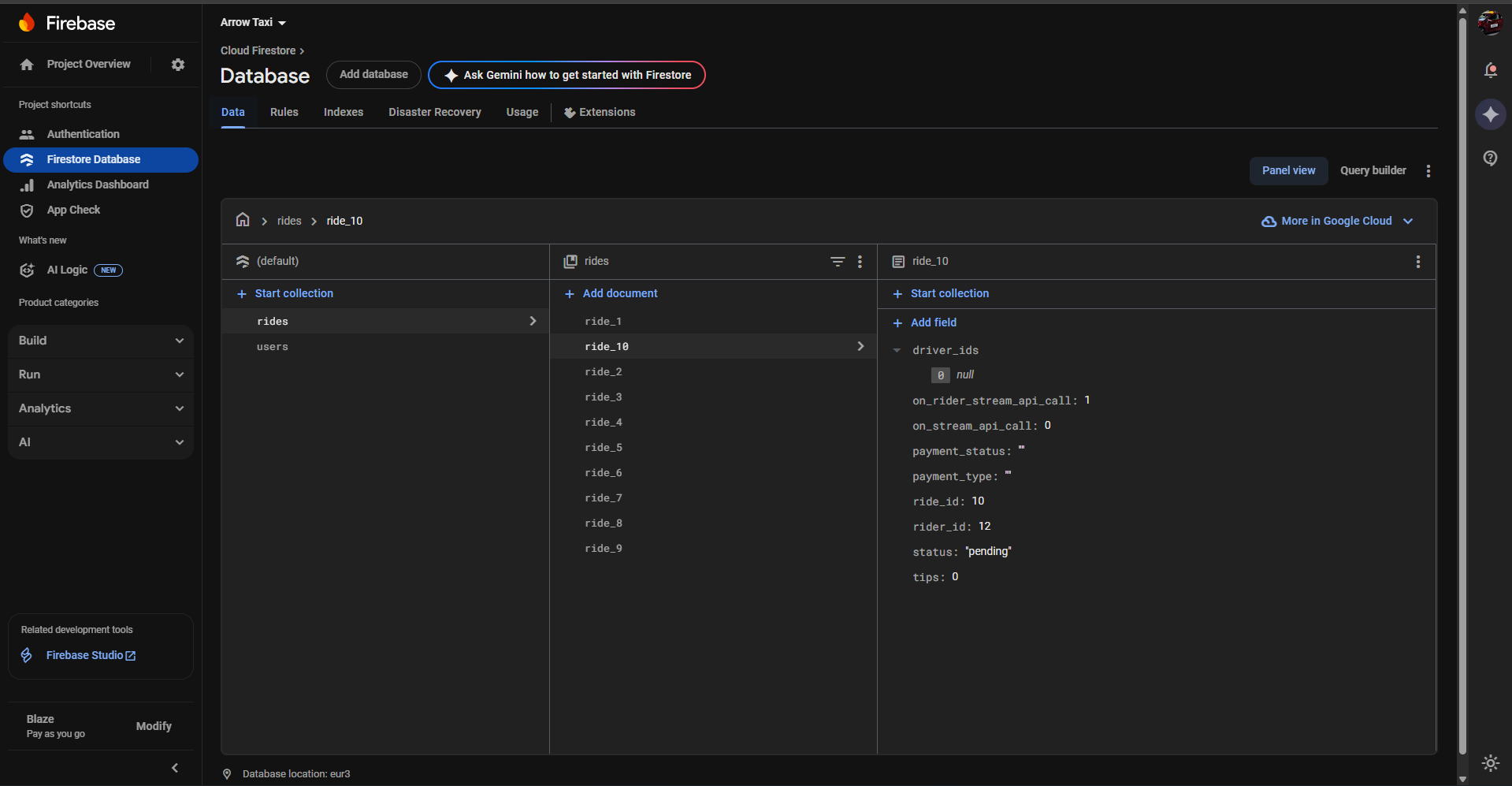The height and width of the screenshot is (786, 1512).
Task: Expand the Build category
Action: coord(101,341)
